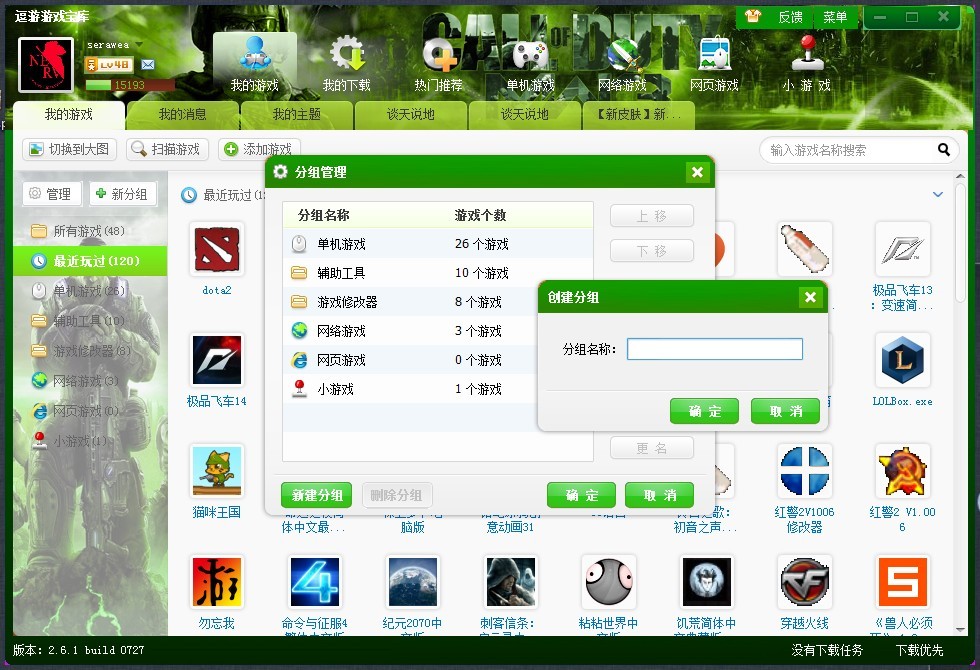
Task: Cancel the 创建分组 dialog with 取消
Action: 785,411
